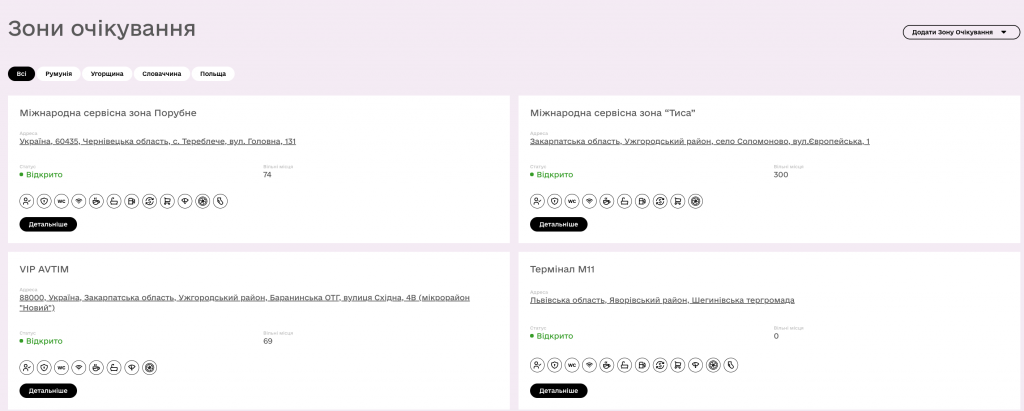Screen dimensions: 1024x411
Task: Open Детальніше for зона “Тиса”
Action: click(x=558, y=224)
